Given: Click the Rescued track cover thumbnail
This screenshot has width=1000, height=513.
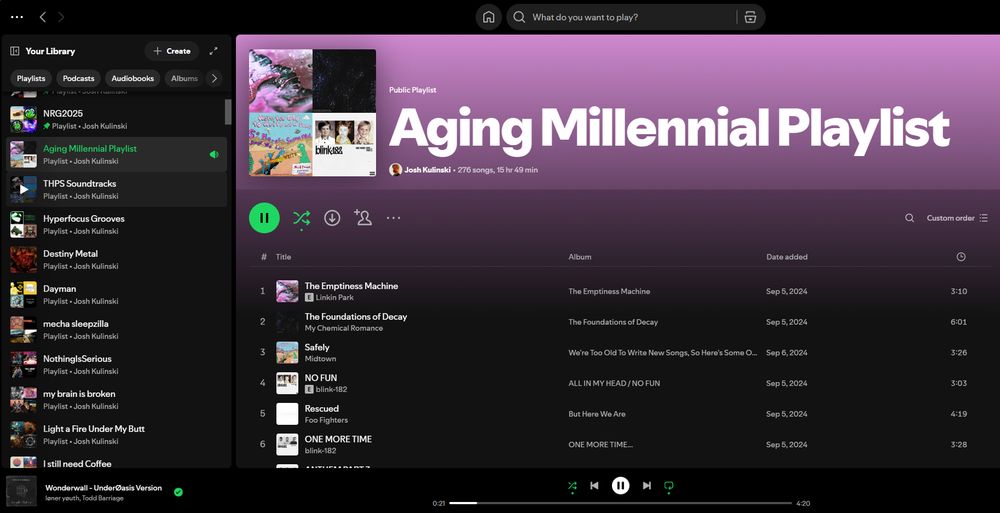Looking at the screenshot, I should point(287,413).
